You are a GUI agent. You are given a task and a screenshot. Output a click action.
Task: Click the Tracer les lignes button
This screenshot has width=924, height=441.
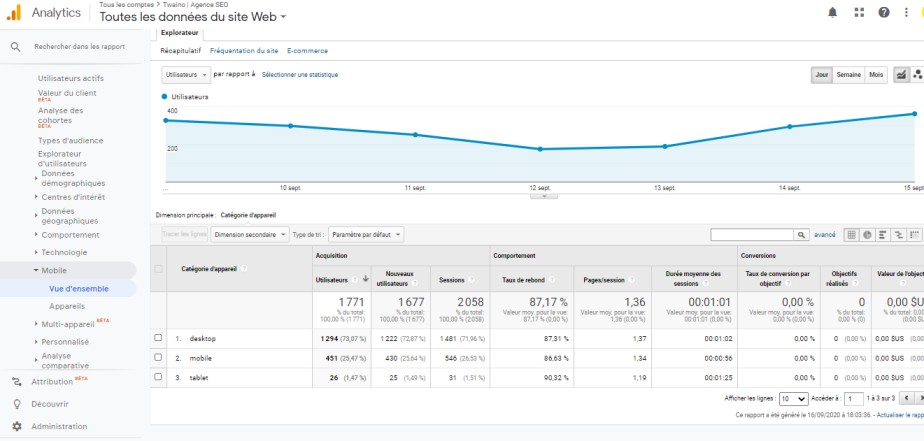tap(185, 235)
